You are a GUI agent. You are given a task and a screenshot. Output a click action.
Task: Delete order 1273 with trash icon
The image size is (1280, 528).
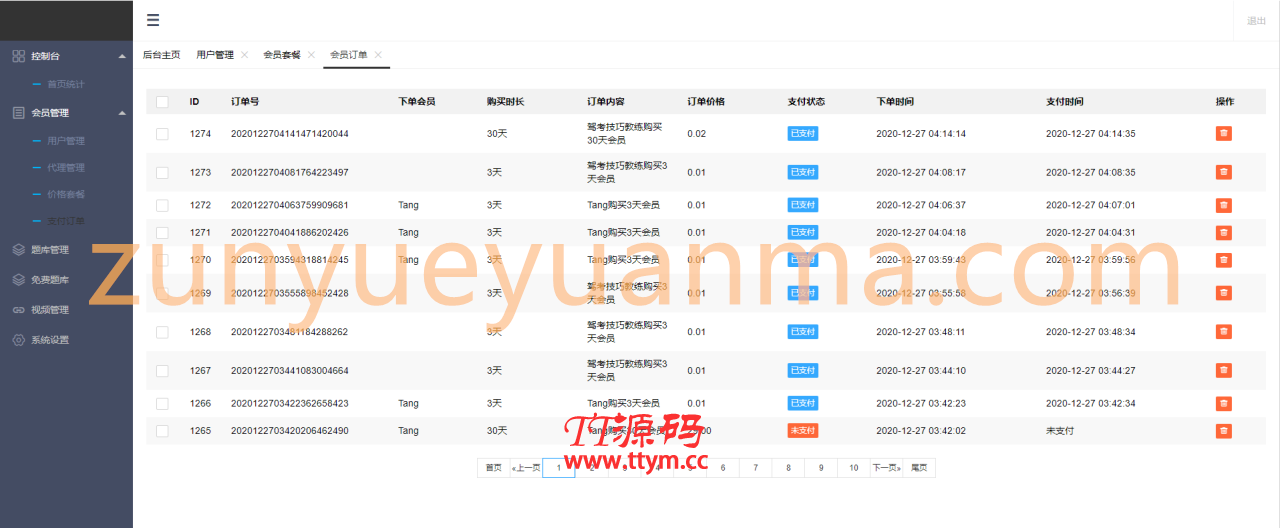(1224, 172)
